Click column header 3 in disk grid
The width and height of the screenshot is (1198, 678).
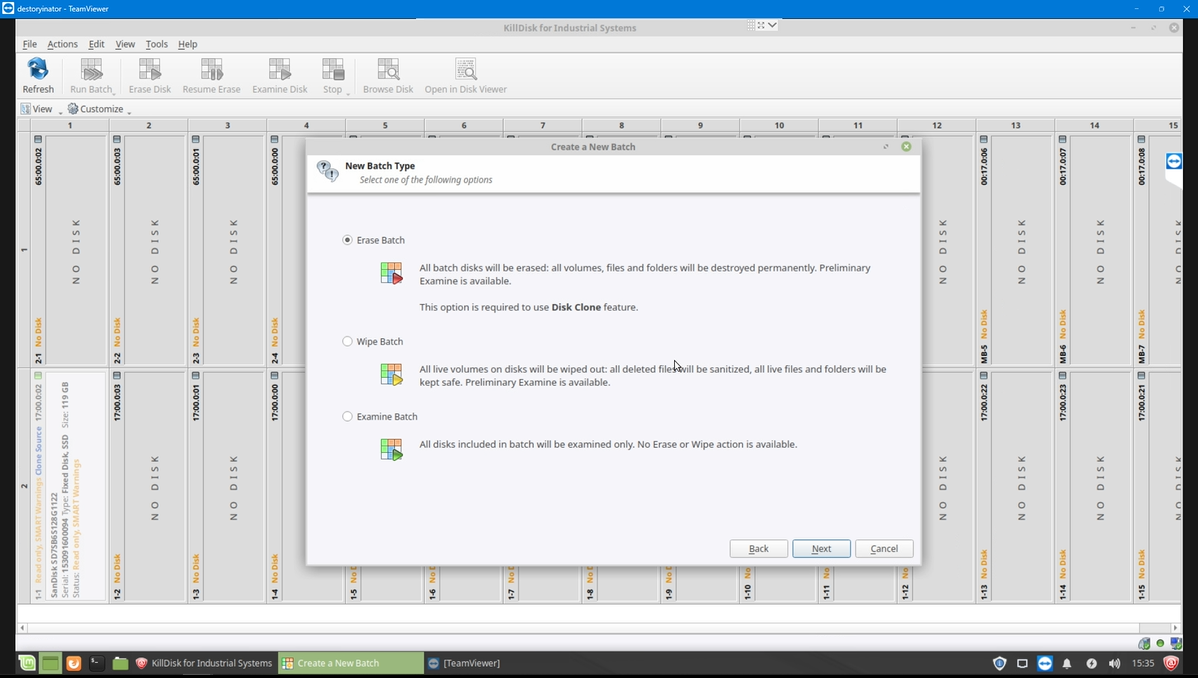click(227, 125)
